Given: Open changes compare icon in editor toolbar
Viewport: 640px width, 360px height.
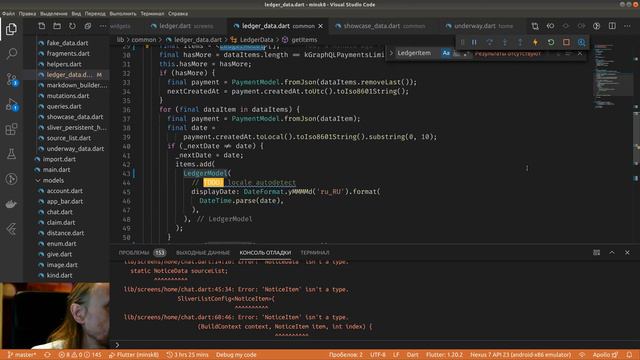Looking at the screenshot, I should click(535, 26).
